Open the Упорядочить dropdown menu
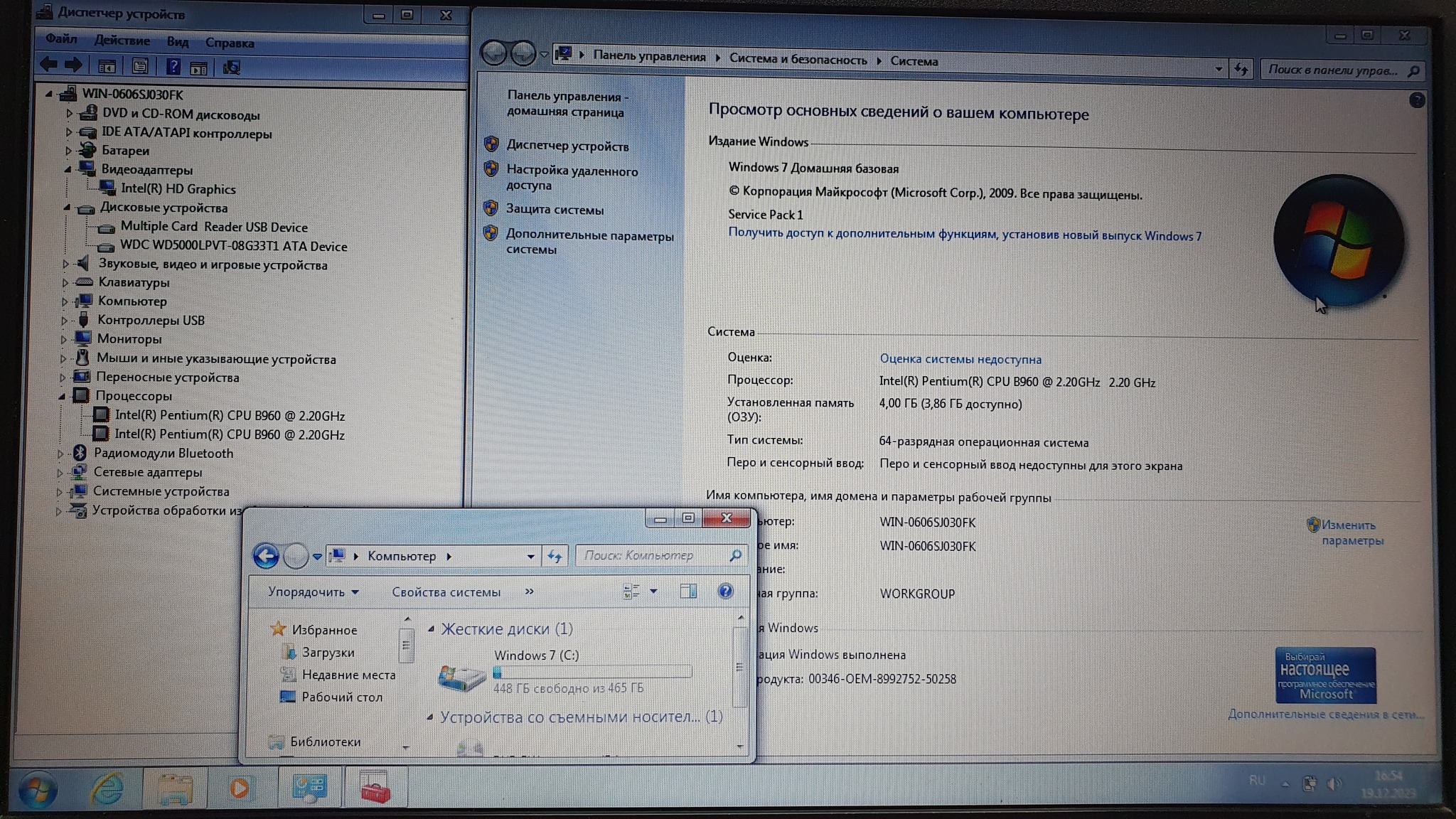 313,592
